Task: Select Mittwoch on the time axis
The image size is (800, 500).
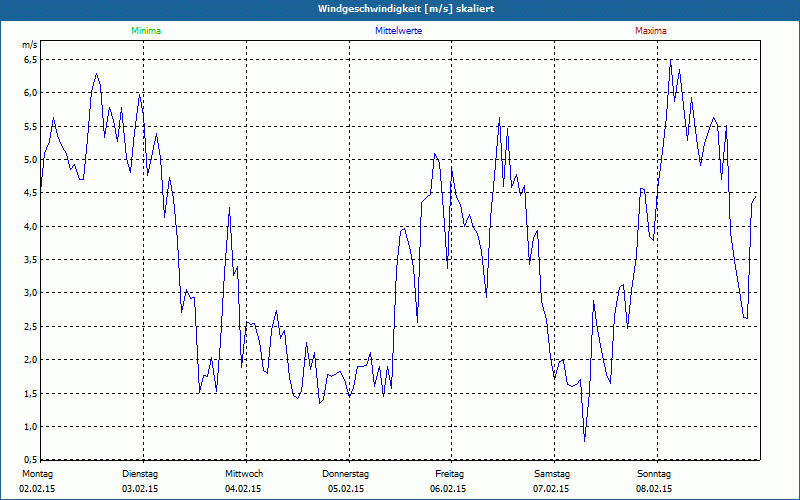Action: pos(244,473)
